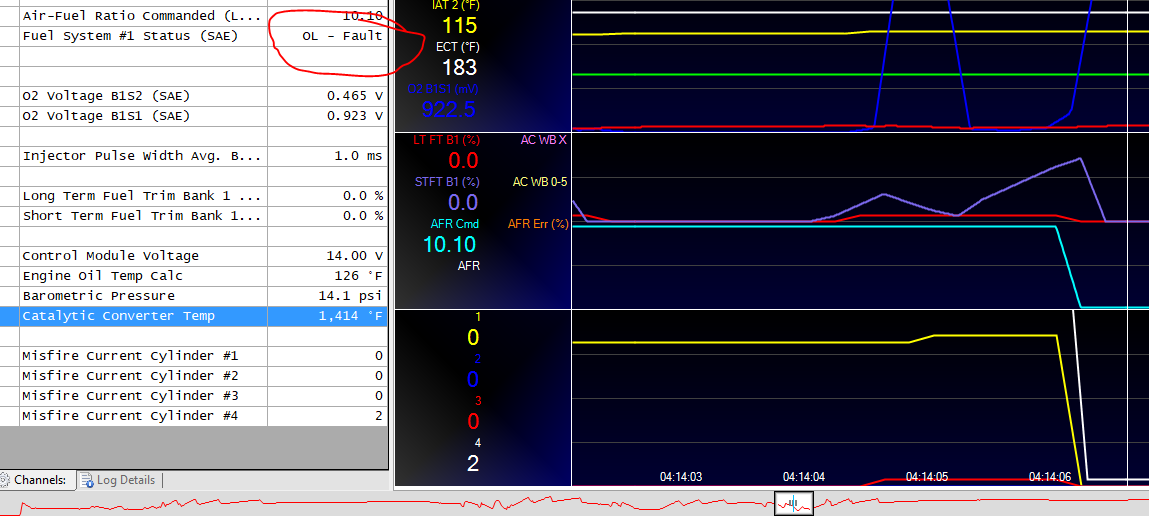Click the 126 °F oil temp value
This screenshot has width=1149, height=516.
[x=358, y=276]
